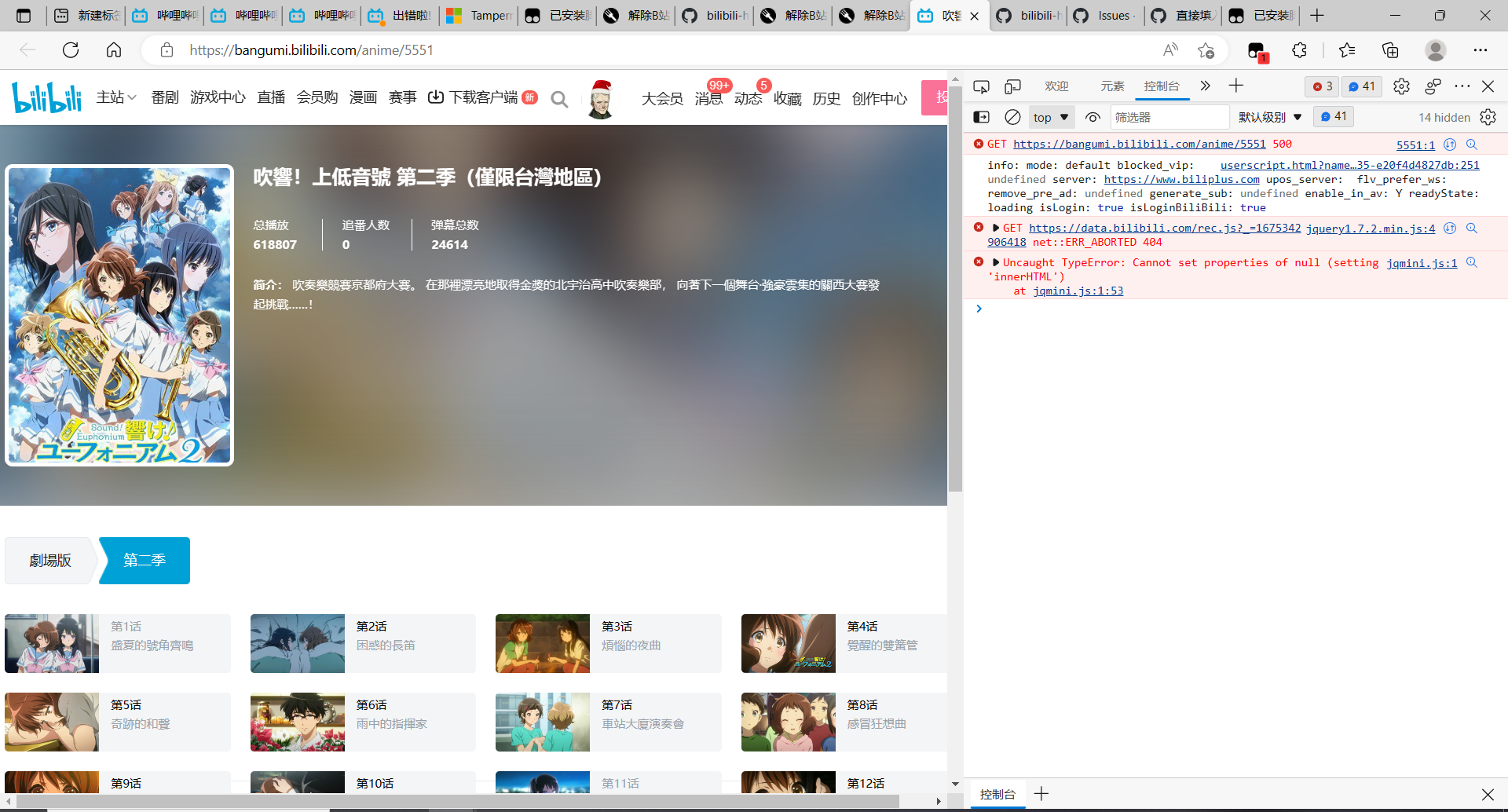Toggle the 41 messages badge
Screen dimensions: 1508x812
(1361, 86)
